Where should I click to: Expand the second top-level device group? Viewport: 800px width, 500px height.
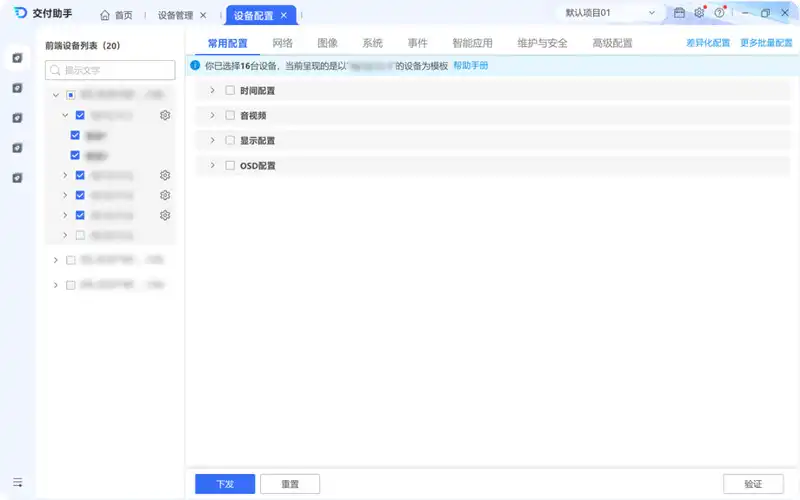click(x=56, y=260)
